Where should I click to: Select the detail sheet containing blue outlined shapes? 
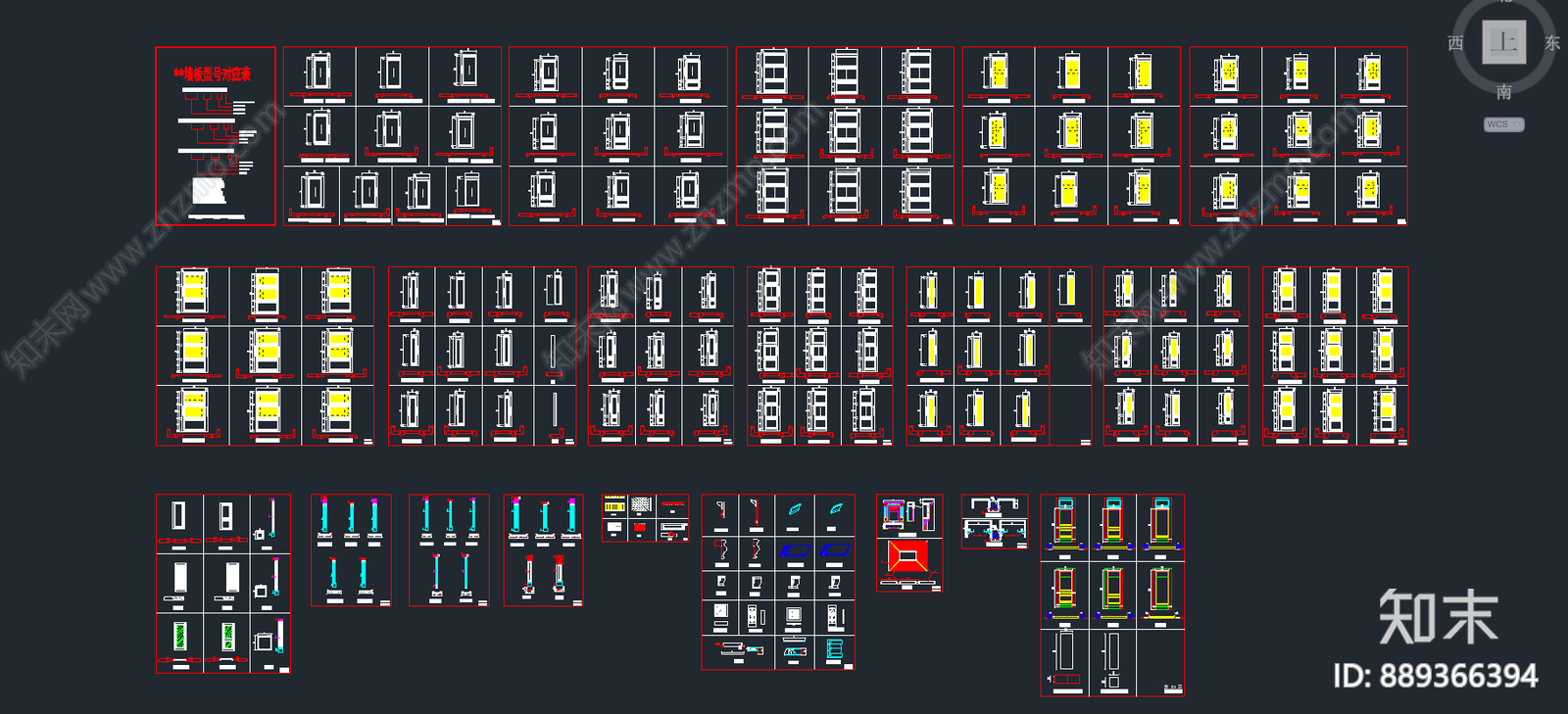pos(778,582)
